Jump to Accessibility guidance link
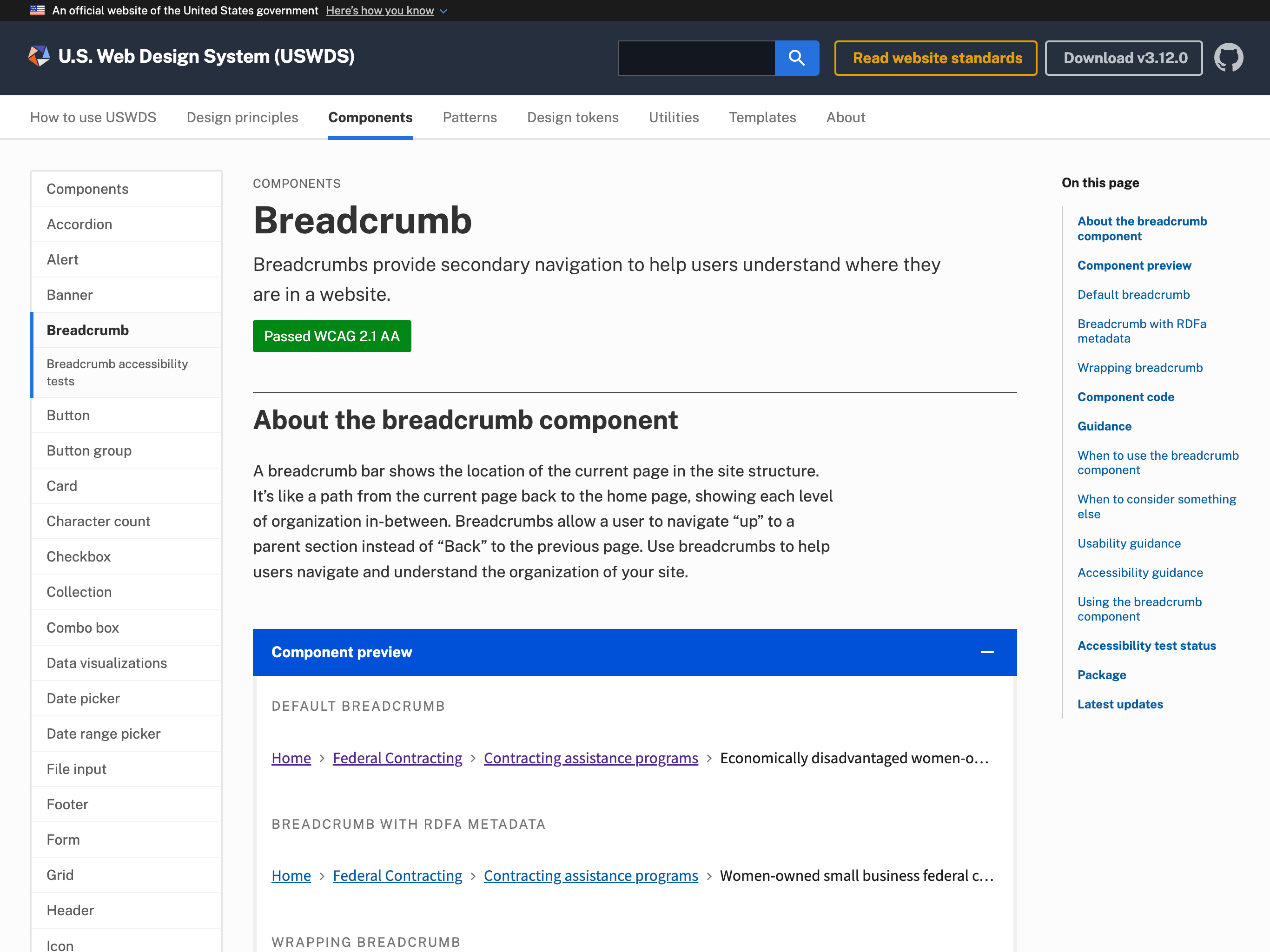Image resolution: width=1270 pixels, height=952 pixels. click(1140, 573)
